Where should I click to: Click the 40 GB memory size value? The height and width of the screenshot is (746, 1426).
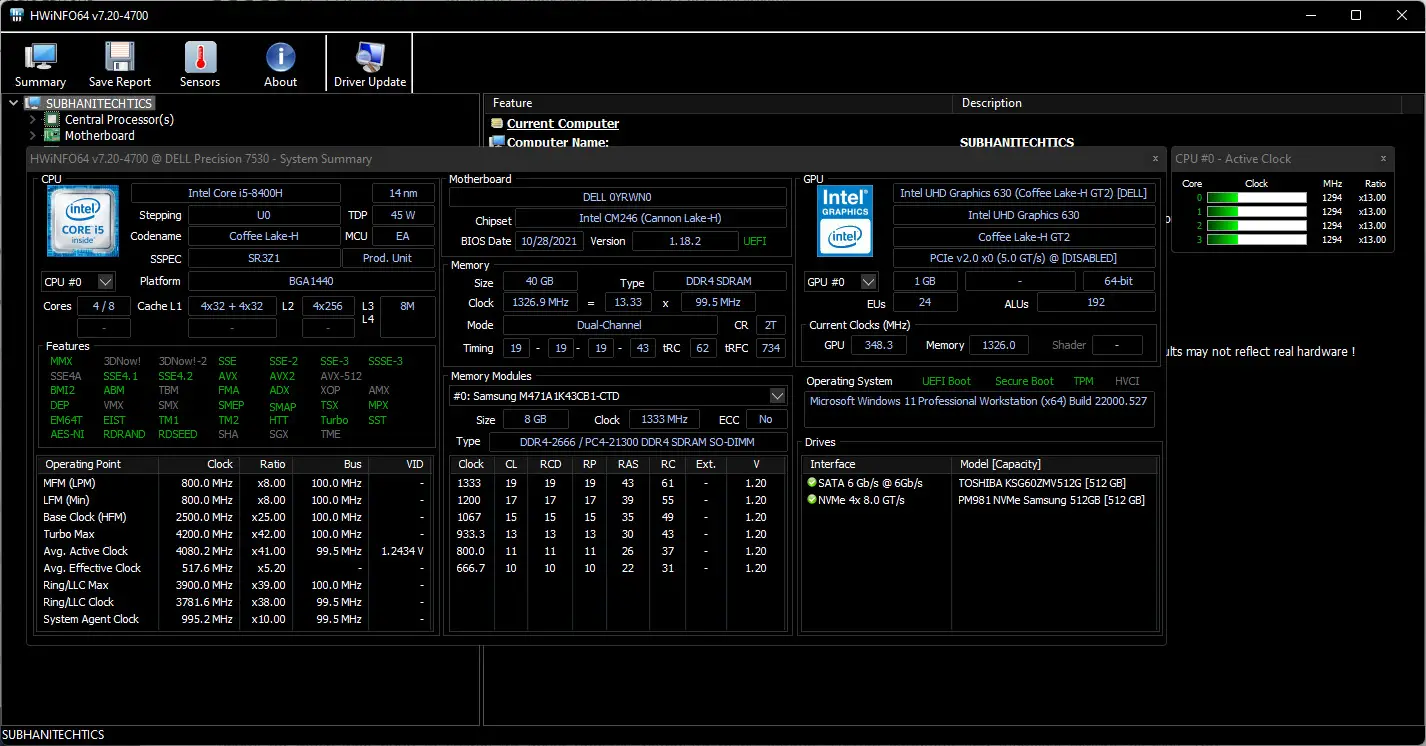539,282
